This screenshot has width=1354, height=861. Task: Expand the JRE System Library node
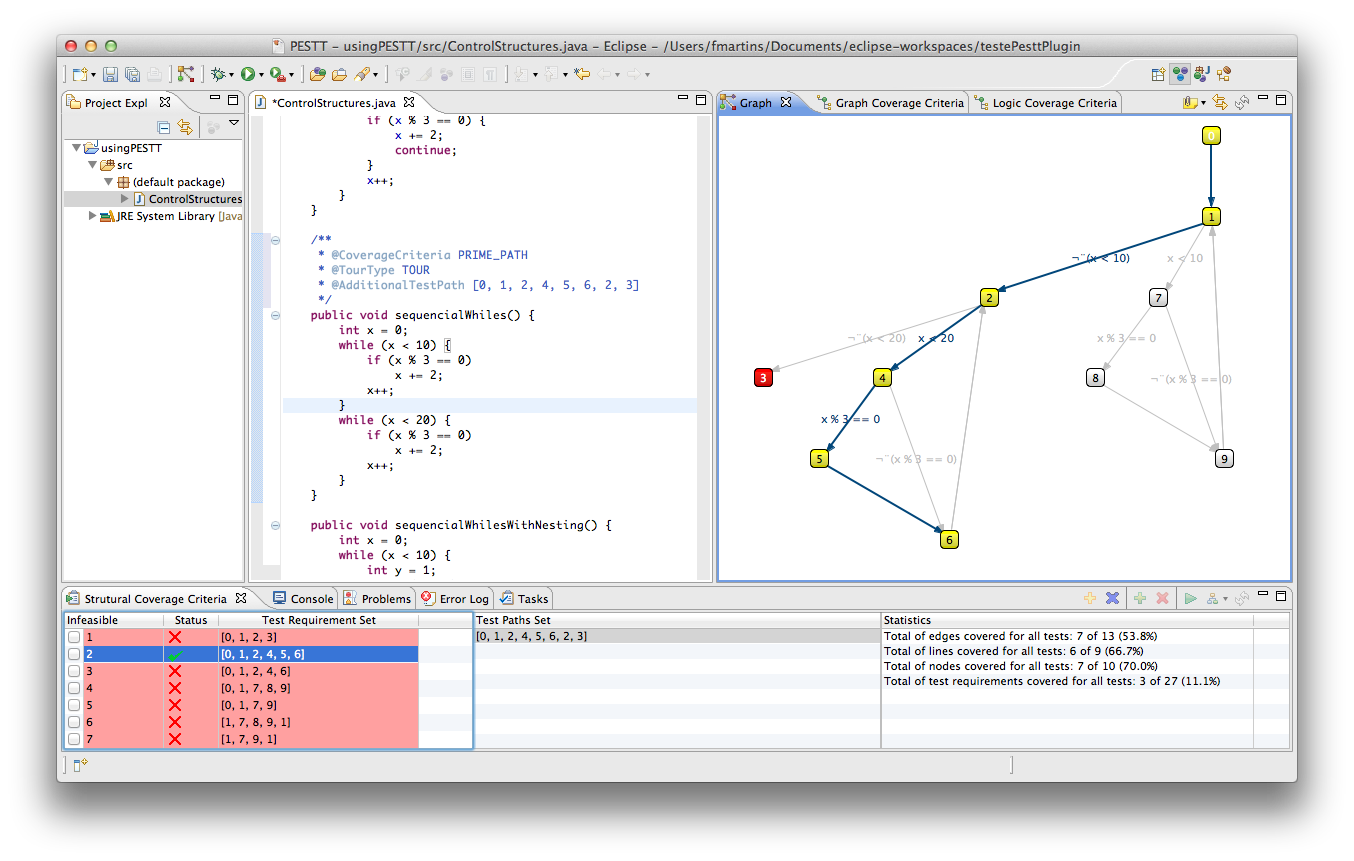pyautogui.click(x=92, y=216)
